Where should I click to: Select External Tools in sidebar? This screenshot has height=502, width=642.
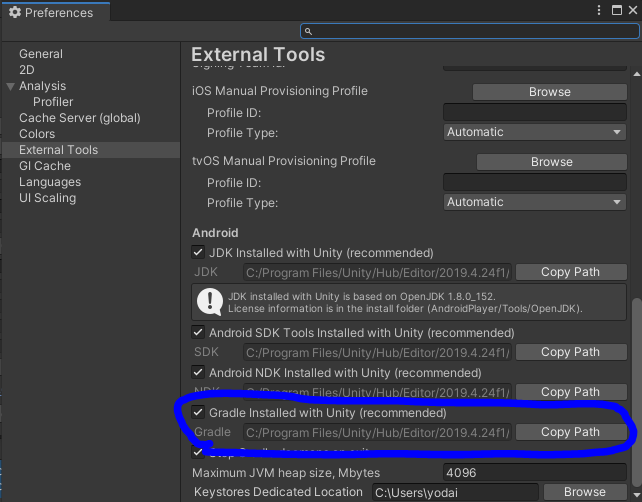coord(58,150)
